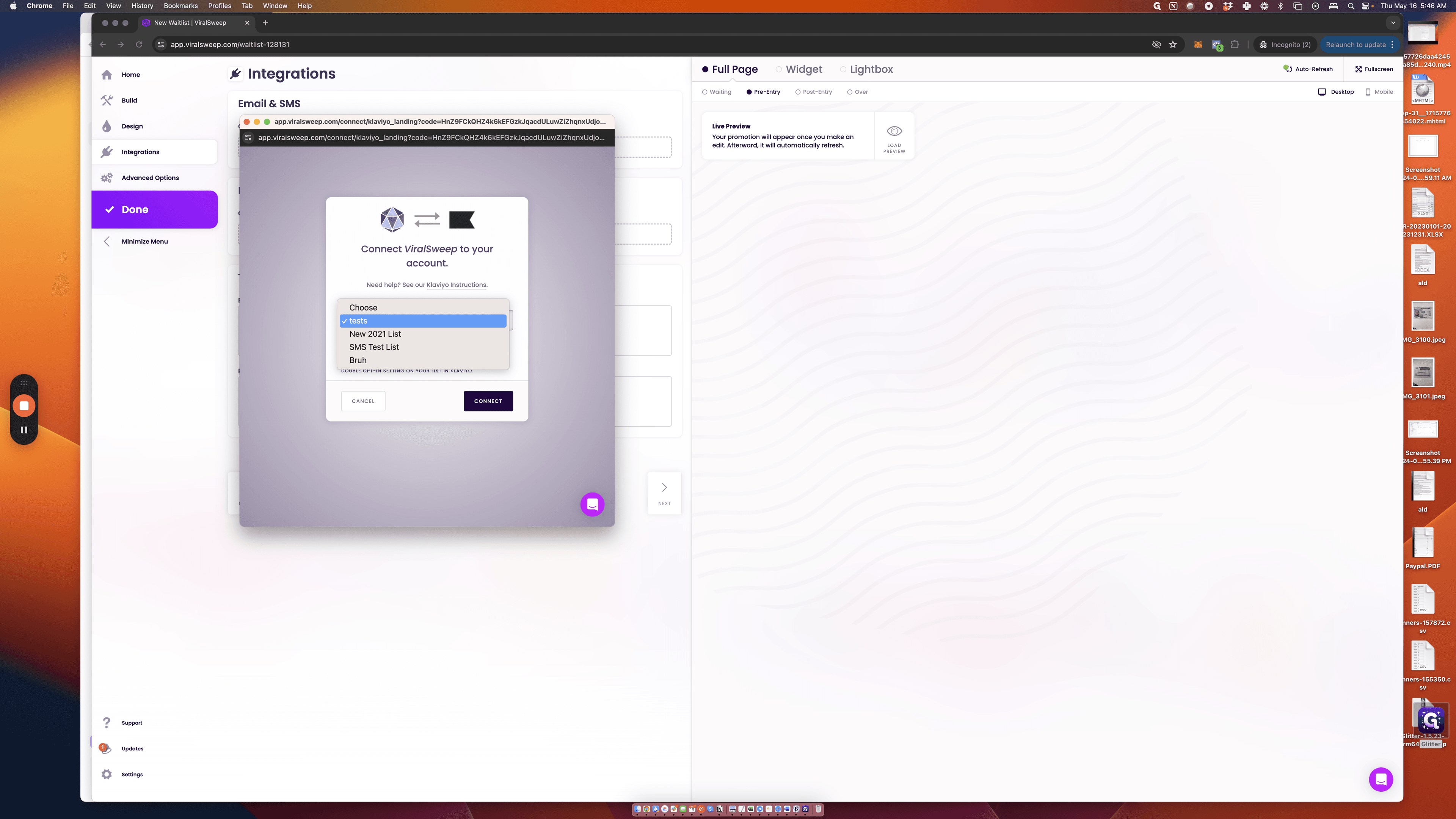Open the Bookmarks menu
Viewport: 1456px width, 819px height.
point(180,6)
